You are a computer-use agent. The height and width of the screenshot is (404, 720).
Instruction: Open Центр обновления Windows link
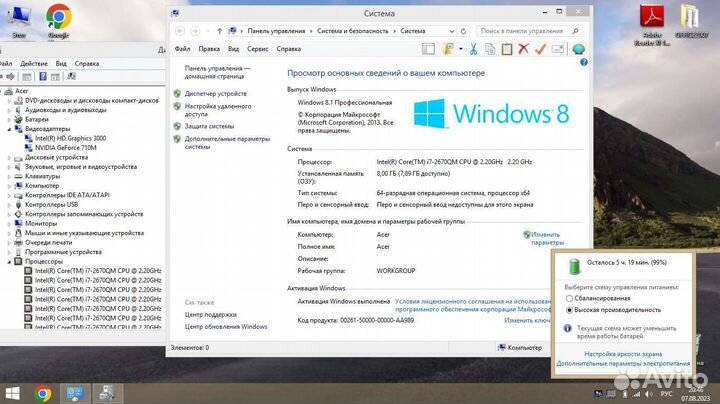coord(225,326)
